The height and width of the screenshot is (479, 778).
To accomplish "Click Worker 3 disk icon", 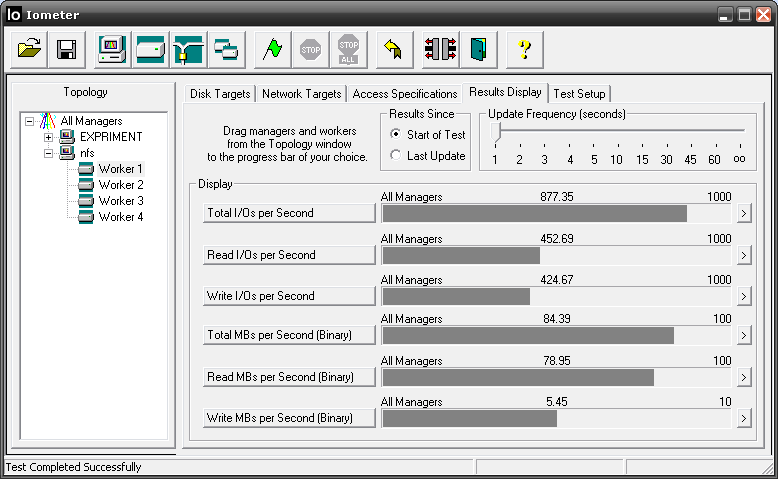I will point(86,201).
